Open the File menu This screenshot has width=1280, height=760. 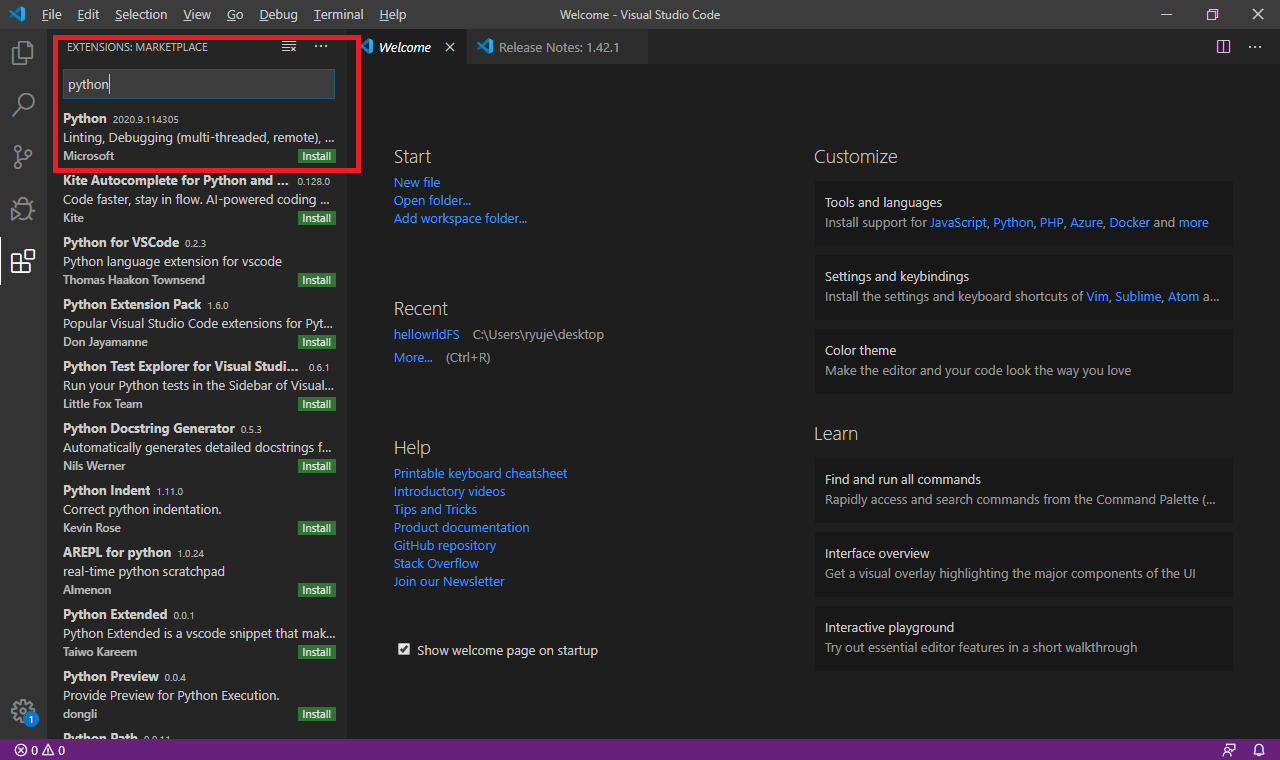pos(52,15)
